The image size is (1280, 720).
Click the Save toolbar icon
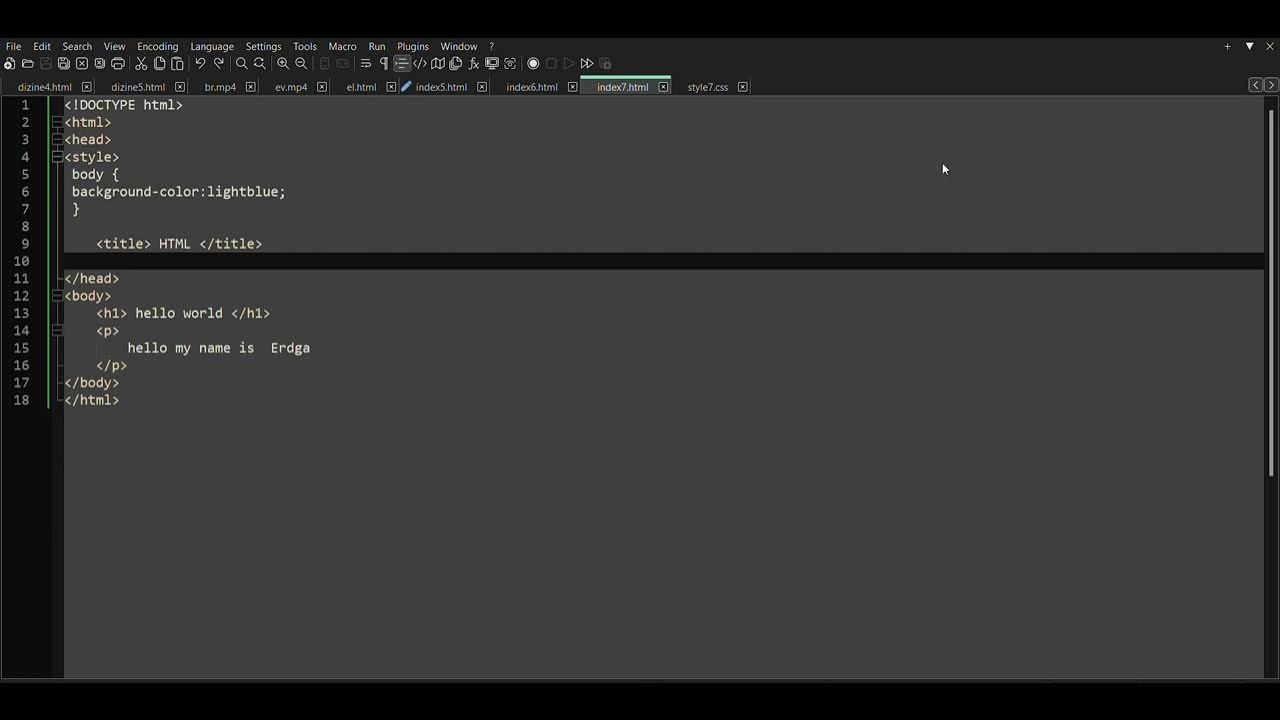45,63
